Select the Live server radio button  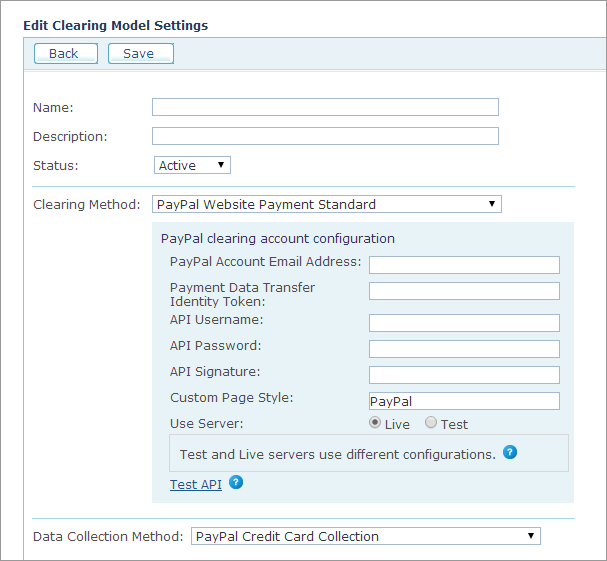(x=375, y=422)
